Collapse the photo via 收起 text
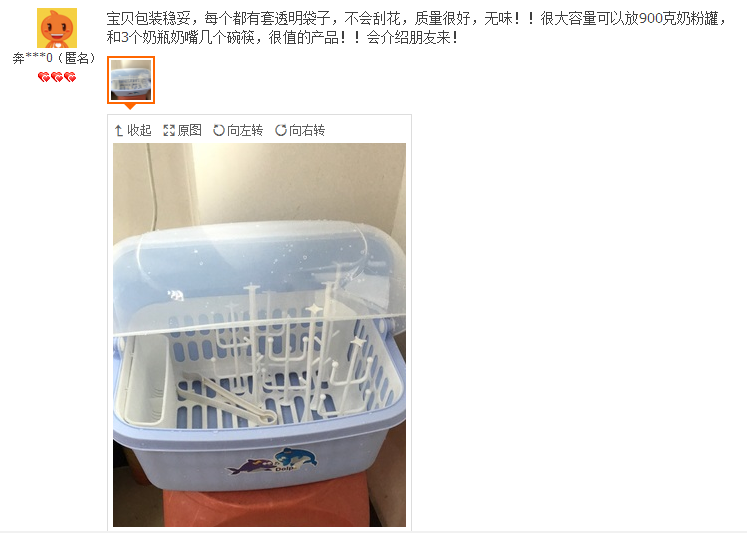The image size is (747, 533). coord(139,131)
